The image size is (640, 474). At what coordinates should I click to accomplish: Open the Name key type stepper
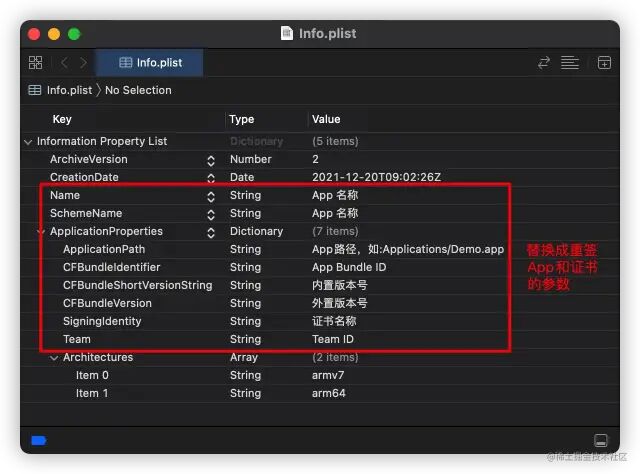(211, 197)
